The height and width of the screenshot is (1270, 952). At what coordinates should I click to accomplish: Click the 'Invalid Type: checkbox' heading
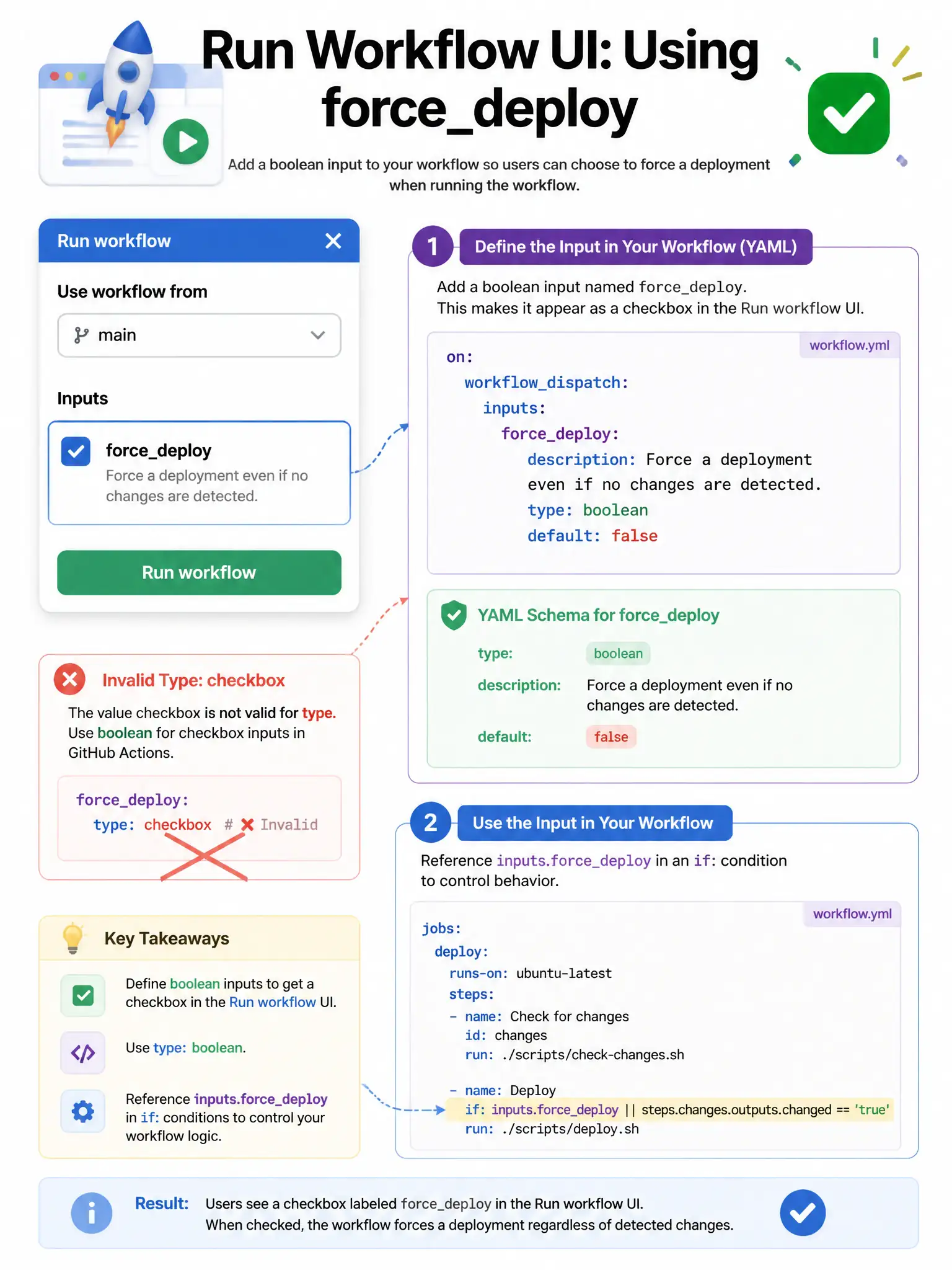point(193,680)
